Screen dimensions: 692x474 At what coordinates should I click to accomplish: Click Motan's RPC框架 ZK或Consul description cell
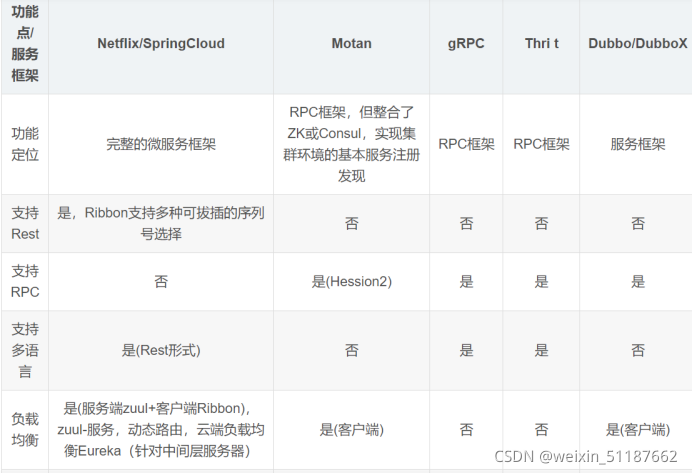(351, 144)
